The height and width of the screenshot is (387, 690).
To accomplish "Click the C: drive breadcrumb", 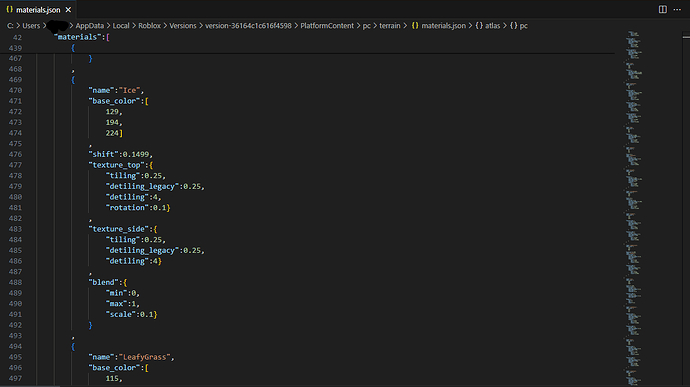I will (10, 26).
